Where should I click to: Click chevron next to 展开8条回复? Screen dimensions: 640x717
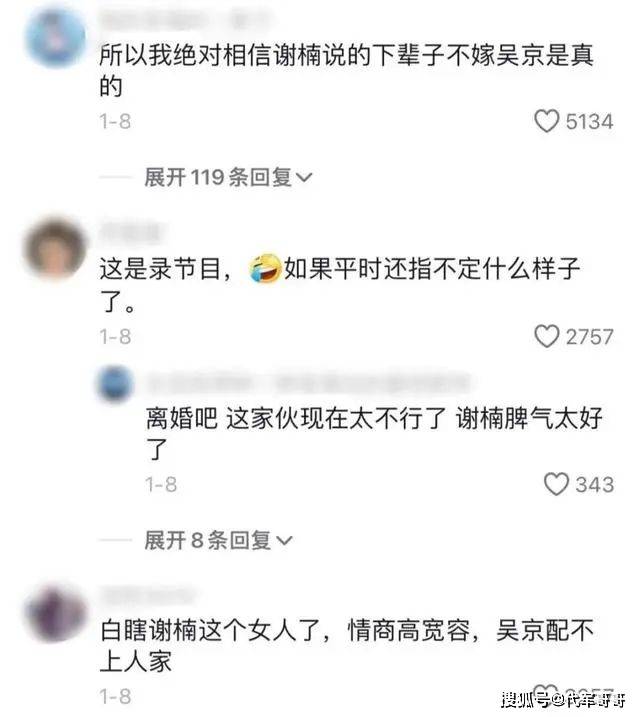point(284,541)
